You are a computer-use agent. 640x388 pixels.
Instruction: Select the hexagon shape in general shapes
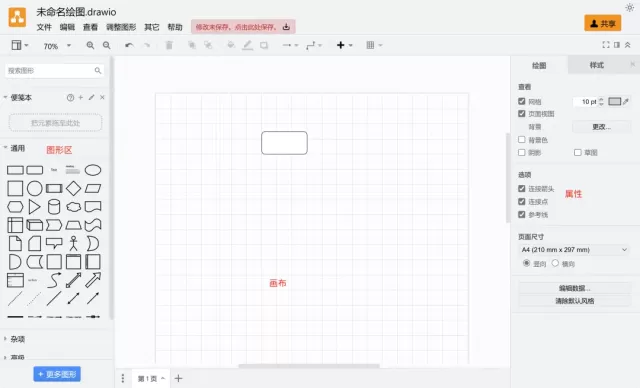tap(15, 207)
